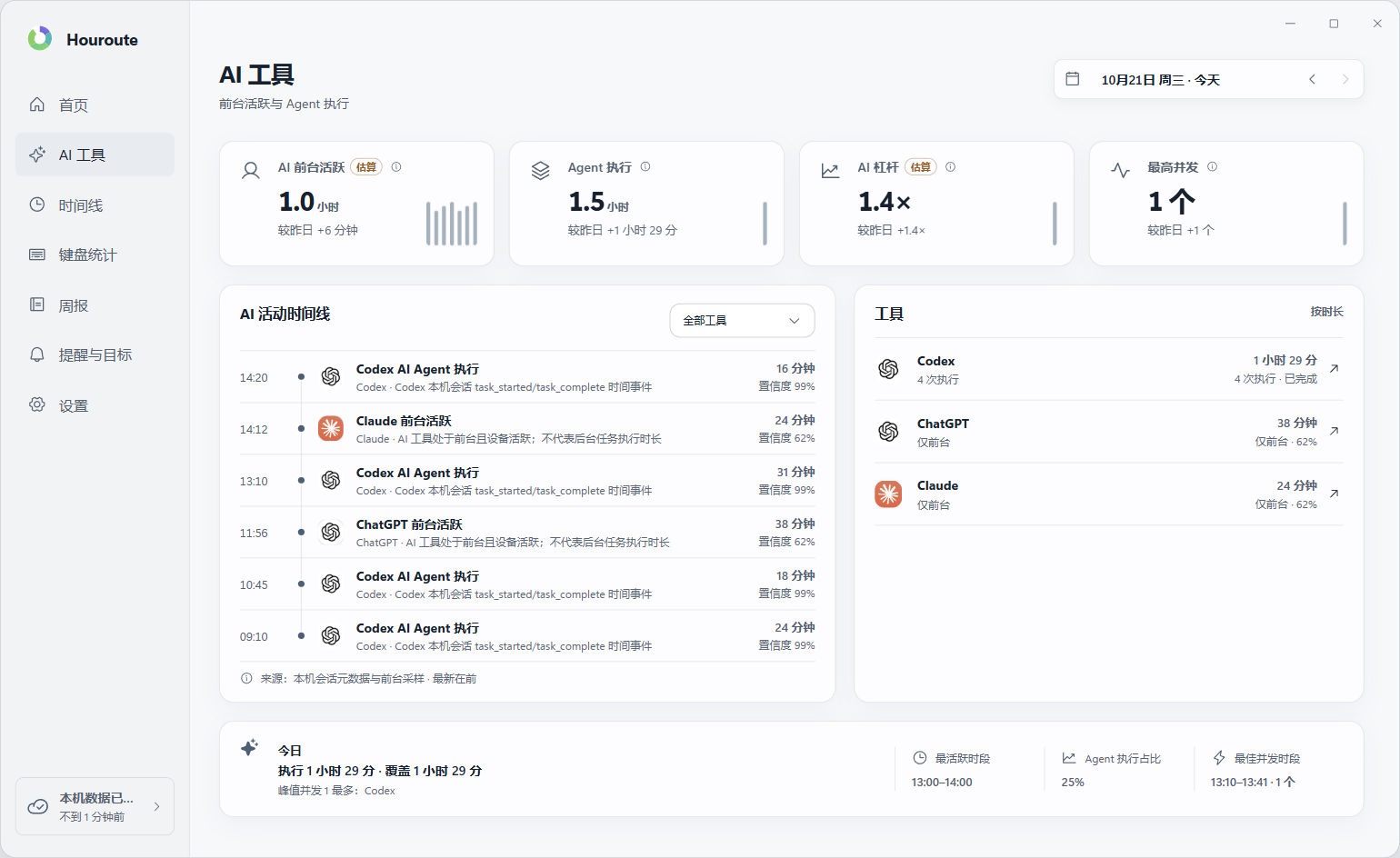
Task: Open Claude details arrow in 工具 panel
Action: pos(1334,494)
